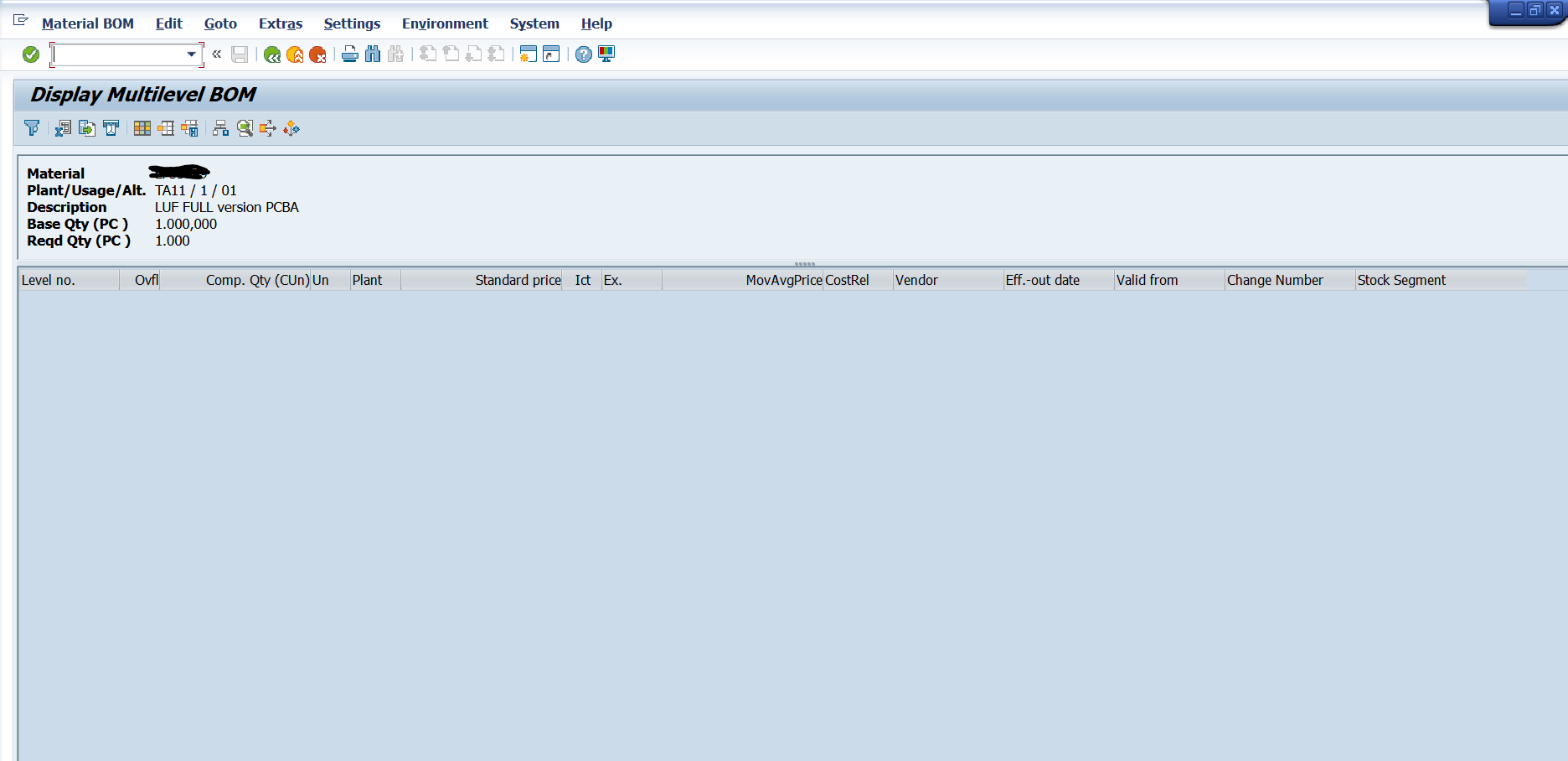
Task: Cancel the transaction with red X
Action: 317,54
